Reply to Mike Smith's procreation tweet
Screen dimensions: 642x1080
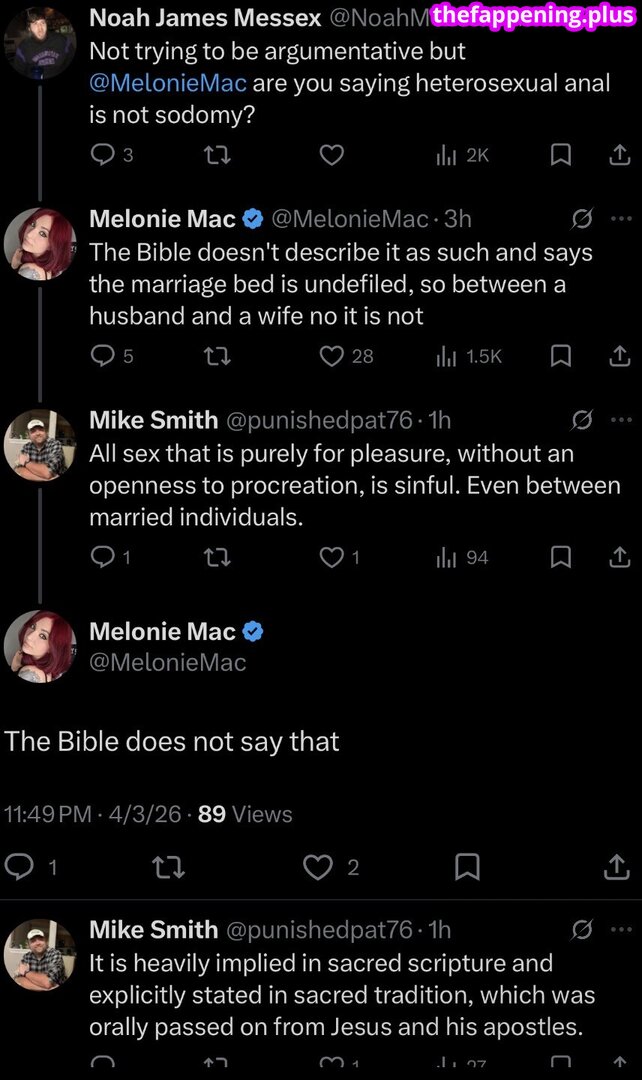coord(103,557)
